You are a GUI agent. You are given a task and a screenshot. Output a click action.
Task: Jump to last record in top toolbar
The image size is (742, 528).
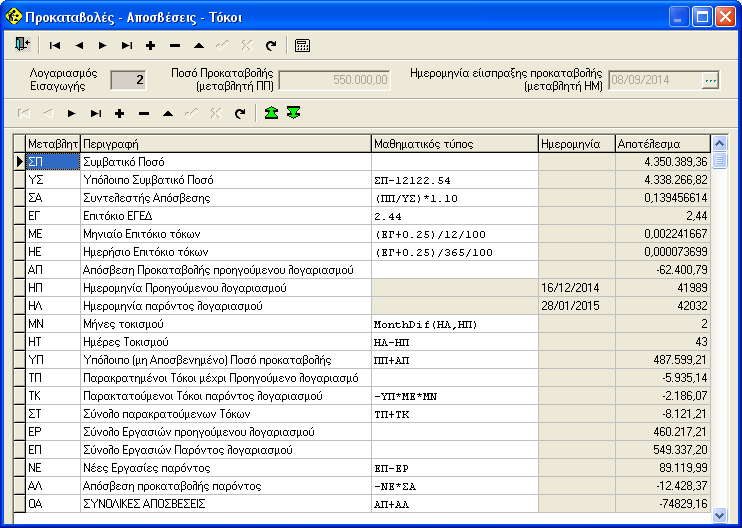click(x=126, y=45)
